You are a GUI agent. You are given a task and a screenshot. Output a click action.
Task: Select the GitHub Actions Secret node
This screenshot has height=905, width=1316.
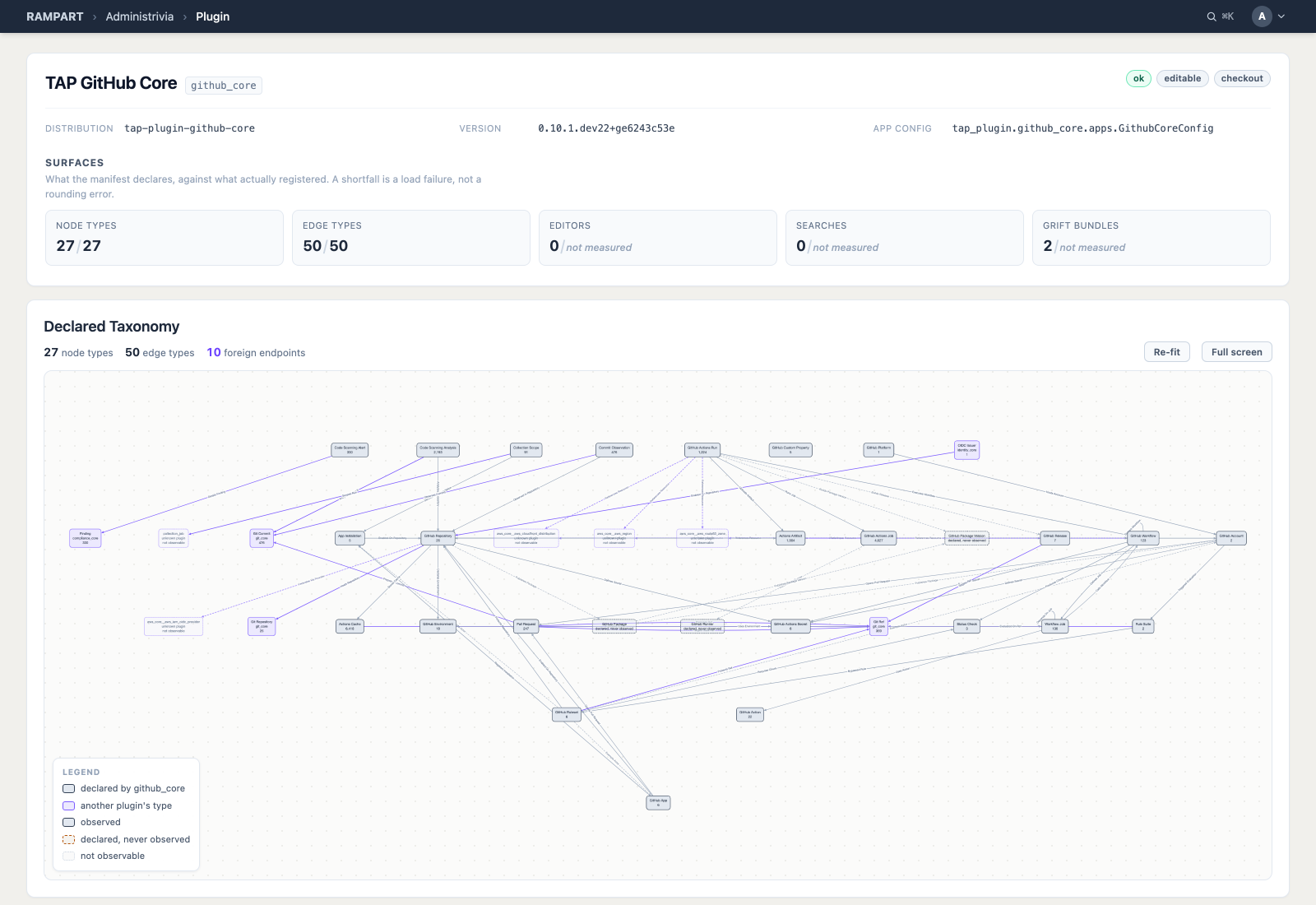[790, 626]
